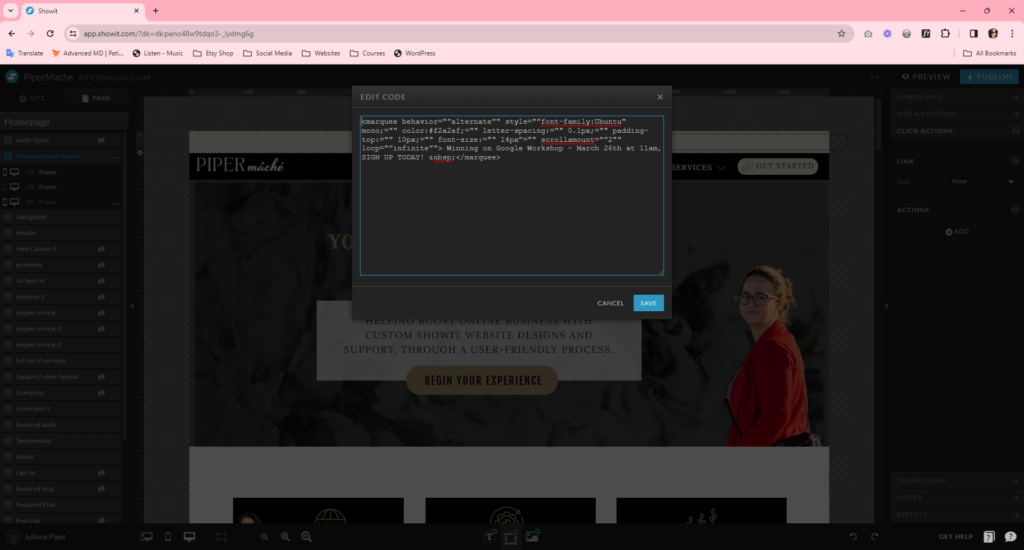Open the help guide icon
Image resolution: width=1024 pixels, height=550 pixels.
pos(989,537)
